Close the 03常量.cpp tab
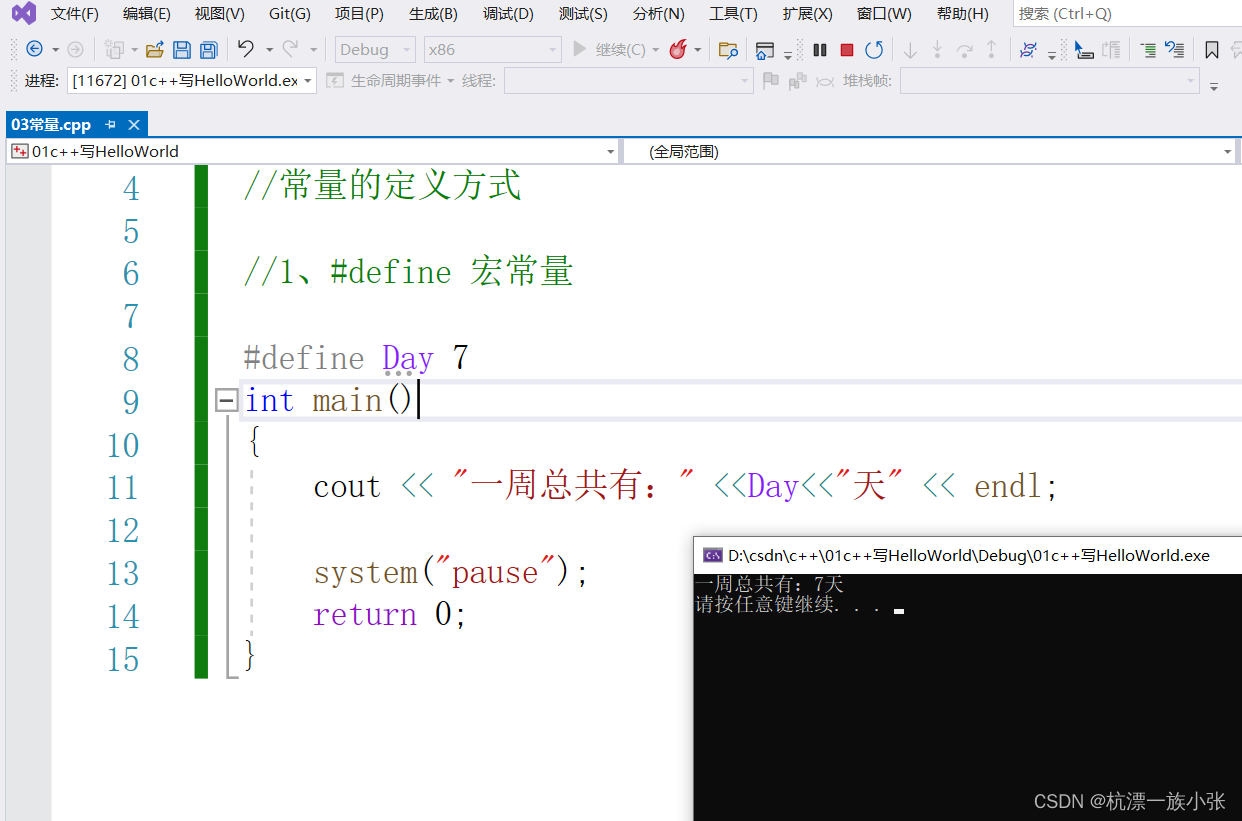This screenshot has height=821, width=1242. click(133, 124)
